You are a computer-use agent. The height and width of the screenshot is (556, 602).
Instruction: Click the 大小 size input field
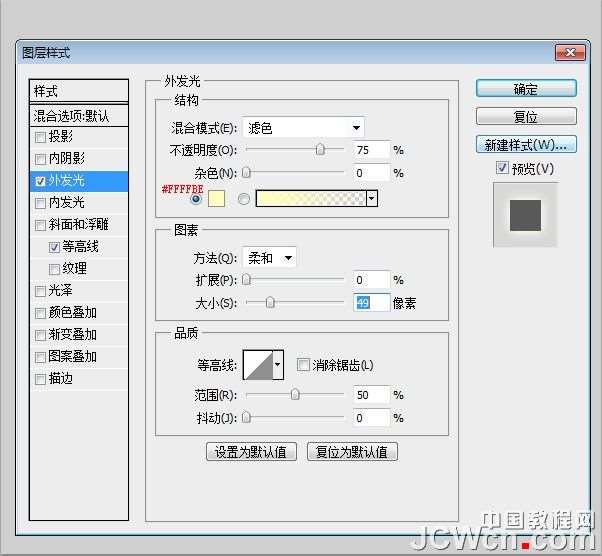coord(371,302)
